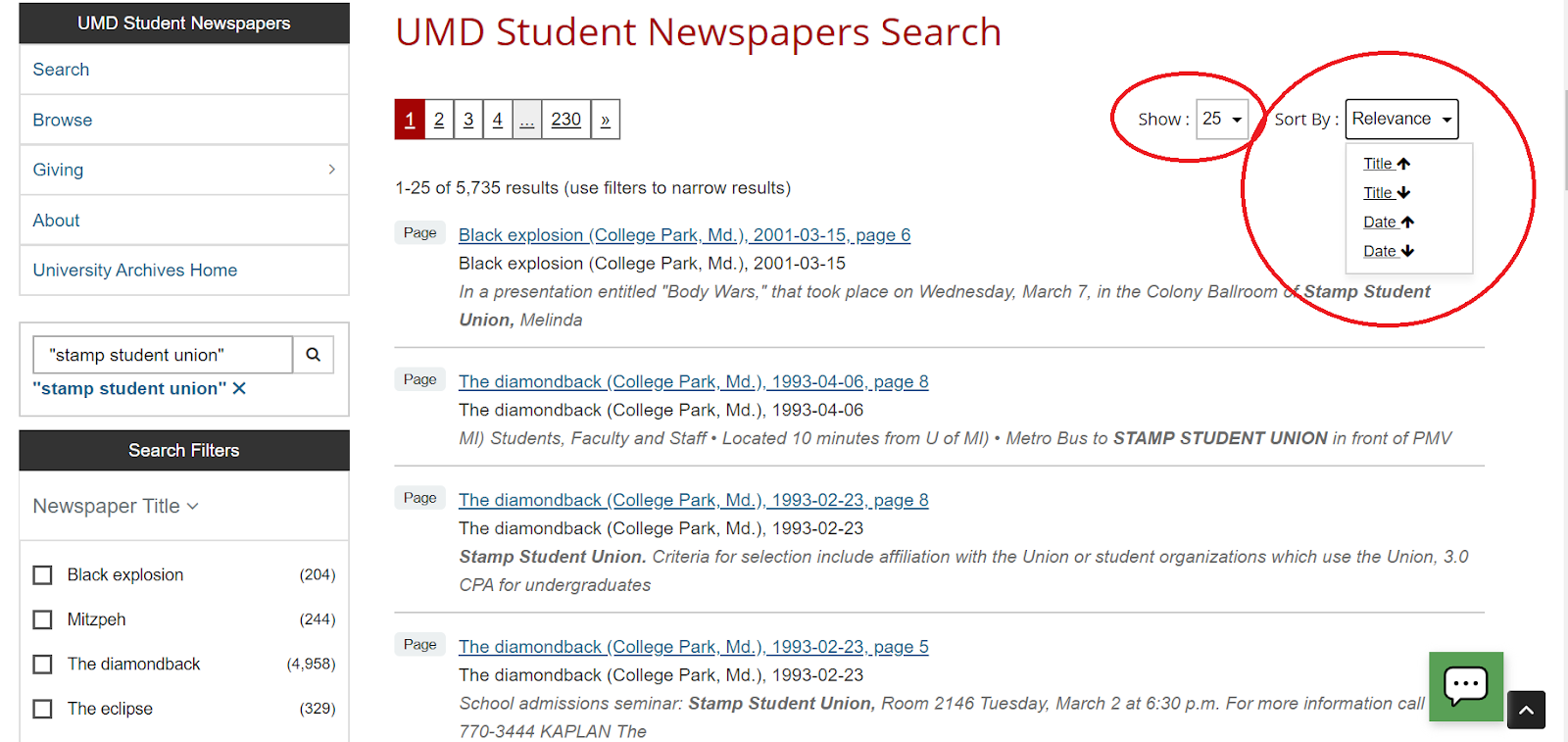Open Black explosion 2001-03-15 page 6

(x=684, y=235)
